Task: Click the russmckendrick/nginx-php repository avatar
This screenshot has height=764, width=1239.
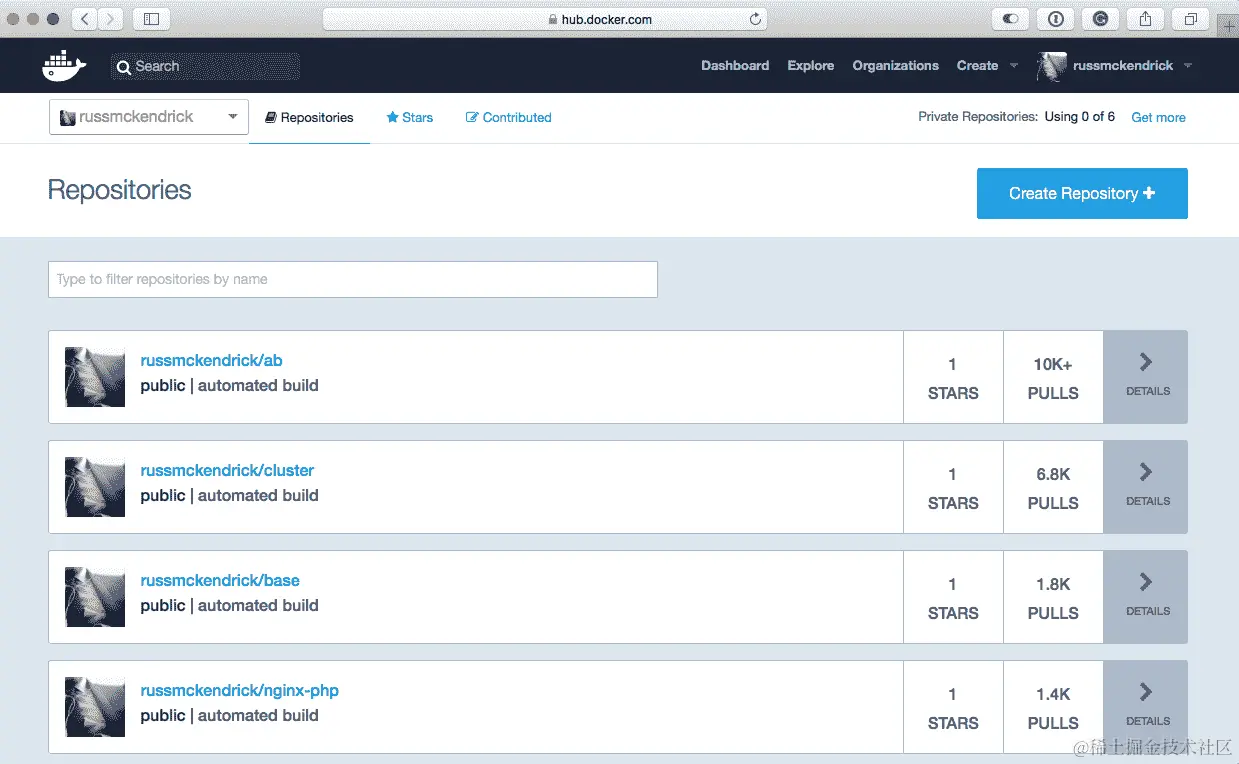Action: (95, 707)
